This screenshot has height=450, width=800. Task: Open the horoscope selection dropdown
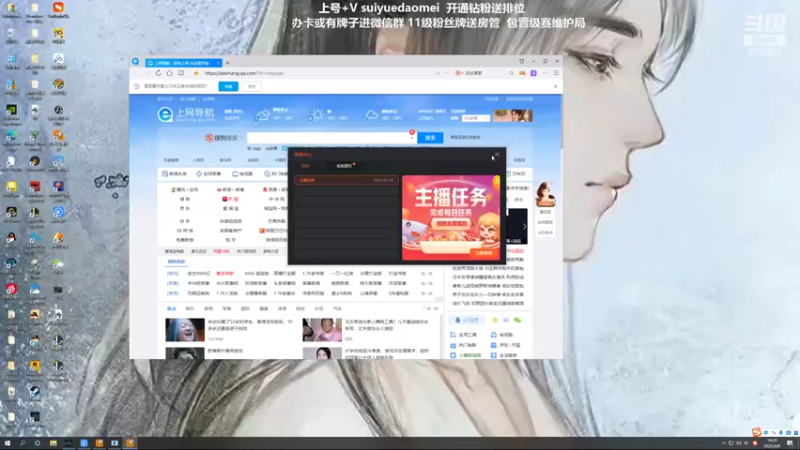point(475,118)
